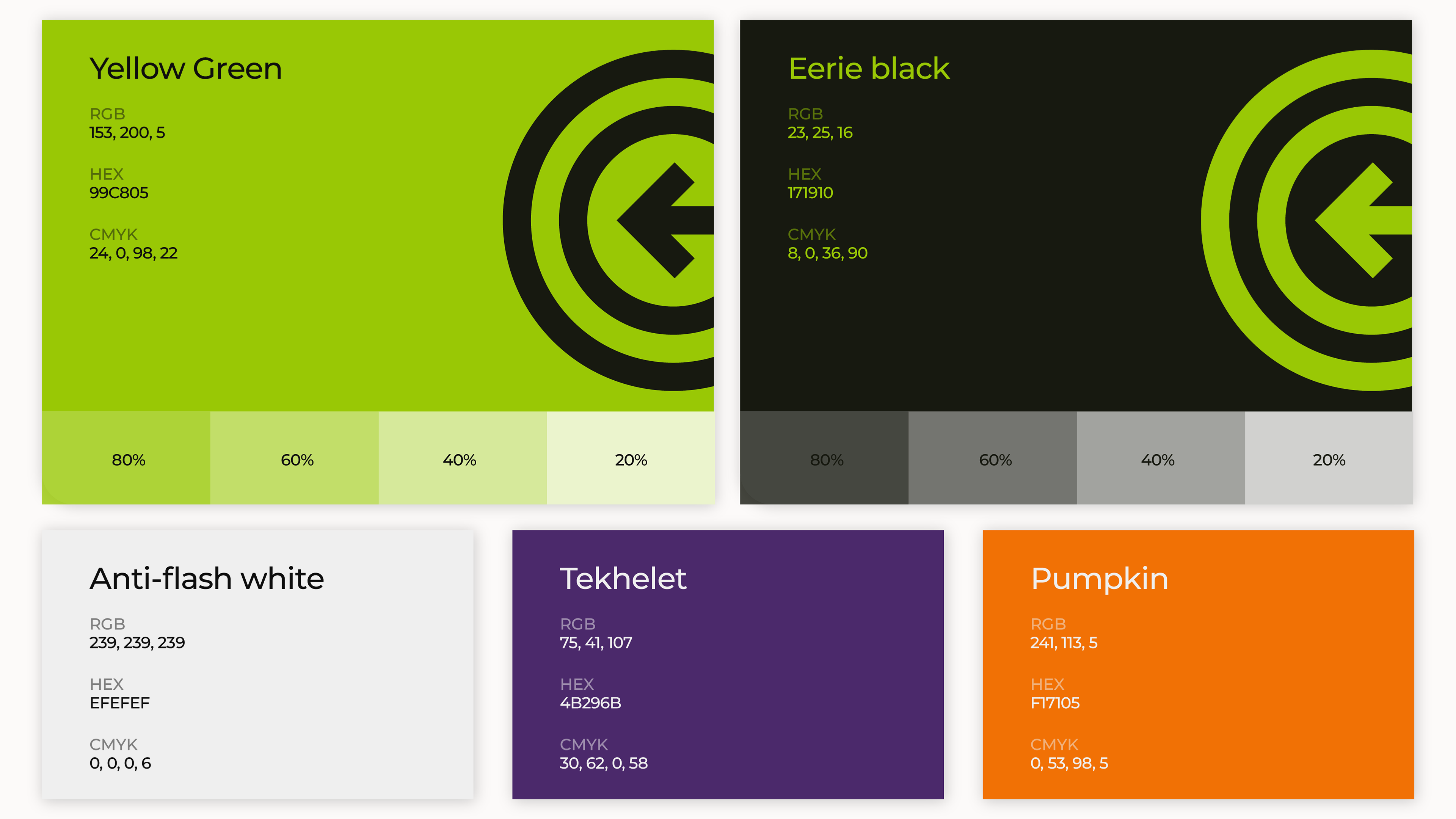This screenshot has width=1456, height=819.
Task: Select the 20% Eerie black tint swatch
Action: click(x=1328, y=458)
